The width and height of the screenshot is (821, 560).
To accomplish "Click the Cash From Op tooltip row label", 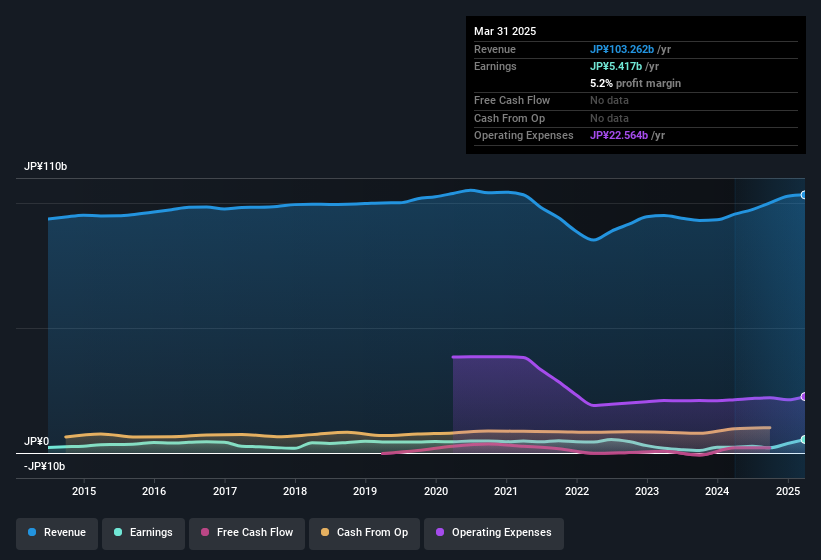I will (509, 118).
